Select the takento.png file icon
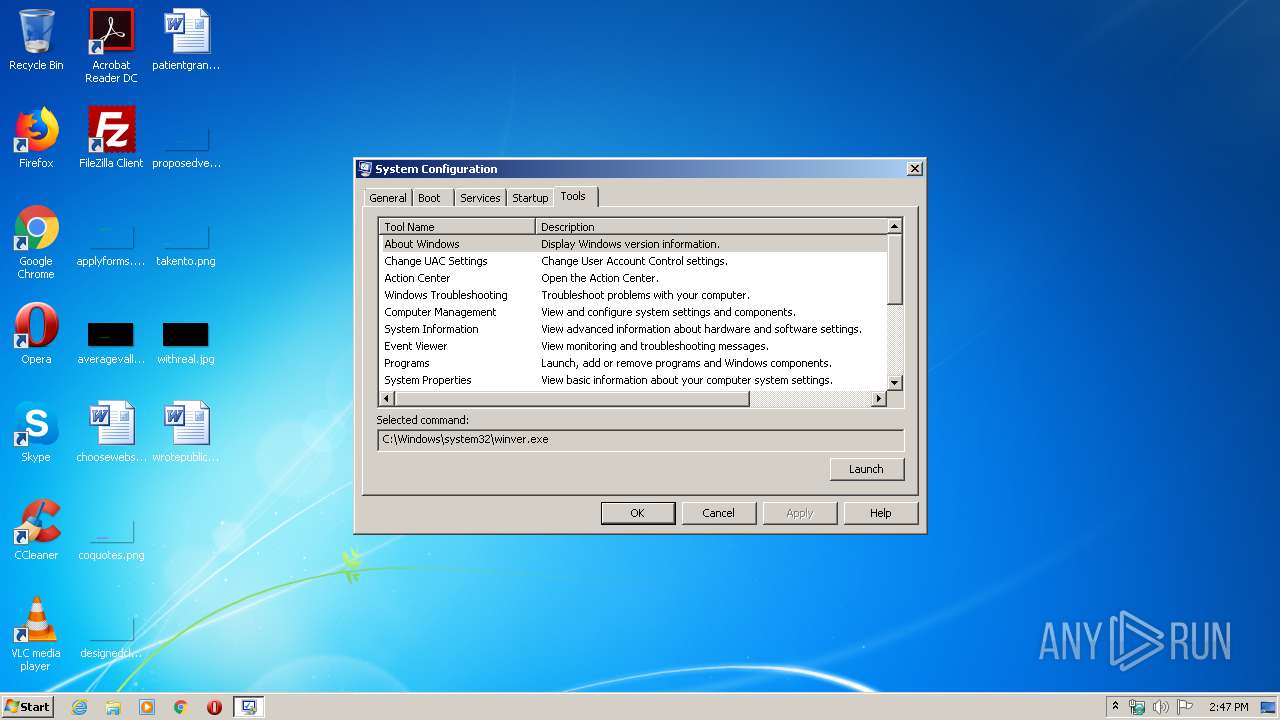 tap(186, 245)
